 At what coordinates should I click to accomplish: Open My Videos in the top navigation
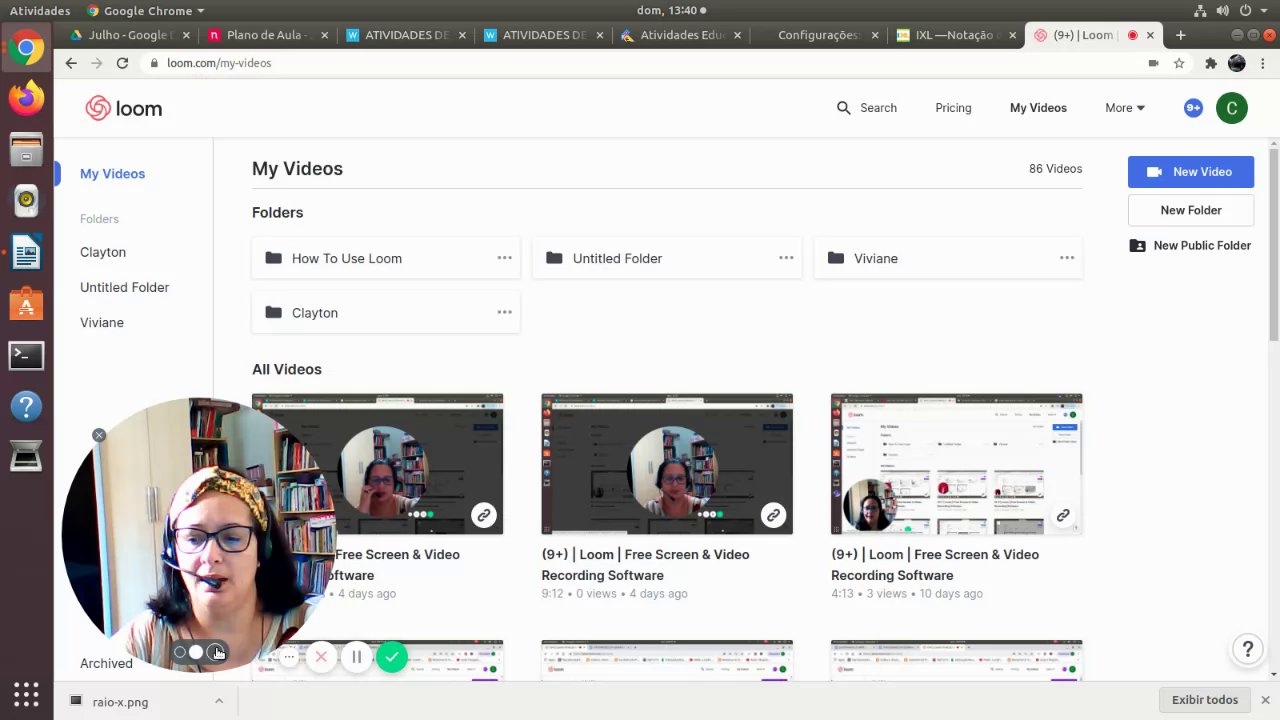point(1038,108)
